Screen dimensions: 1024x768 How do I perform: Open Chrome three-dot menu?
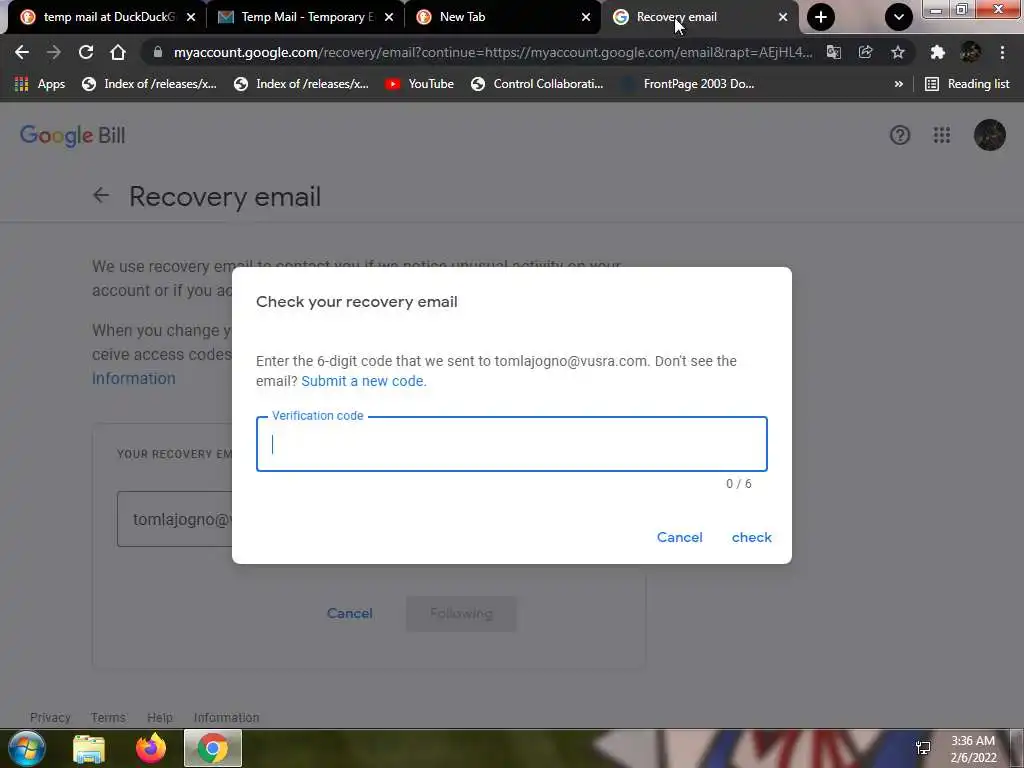click(1002, 52)
